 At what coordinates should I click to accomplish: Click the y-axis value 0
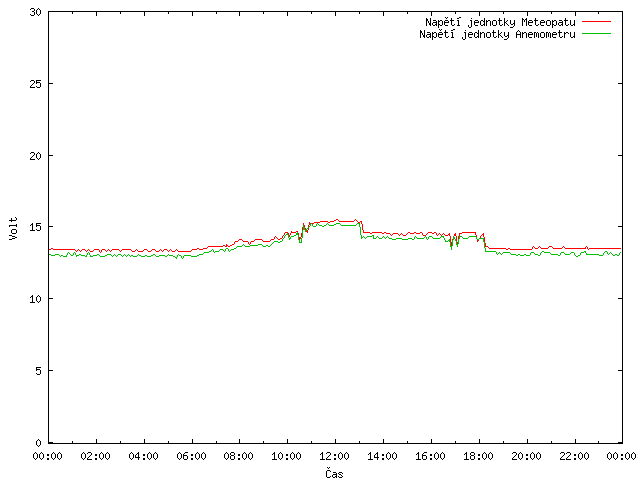click(x=38, y=443)
